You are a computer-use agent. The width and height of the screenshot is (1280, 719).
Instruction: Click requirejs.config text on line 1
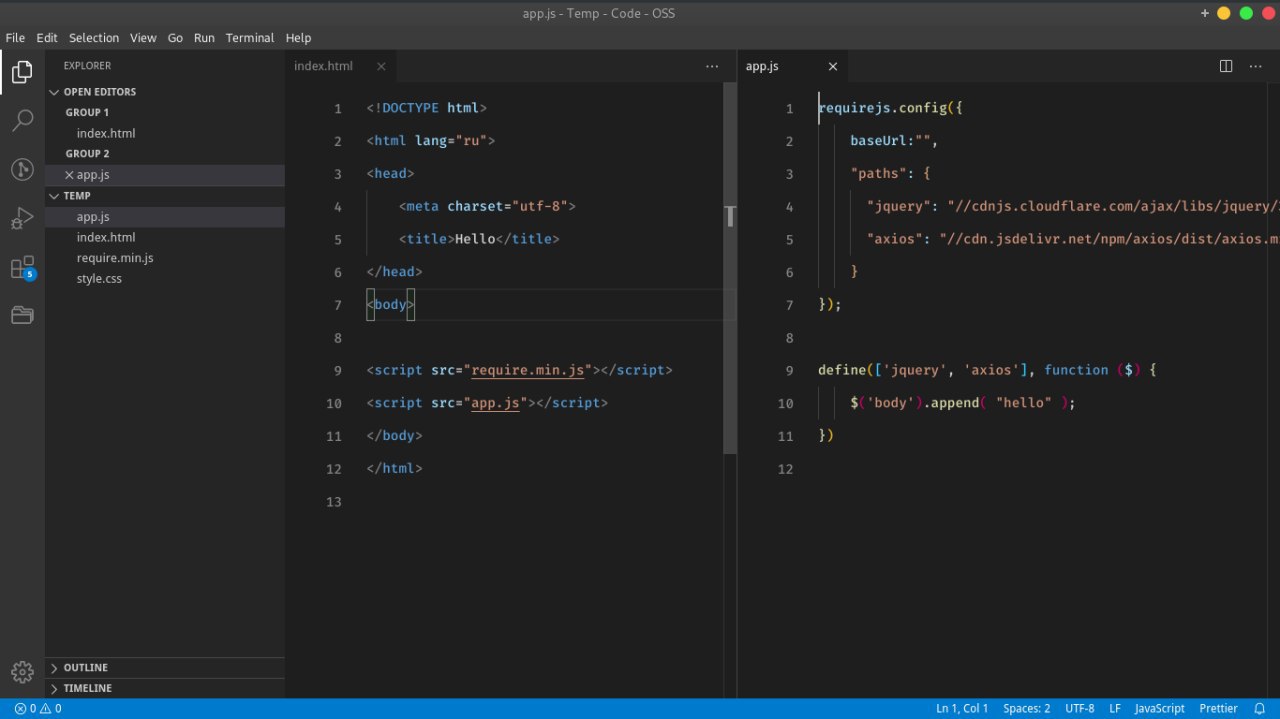[x=882, y=108]
